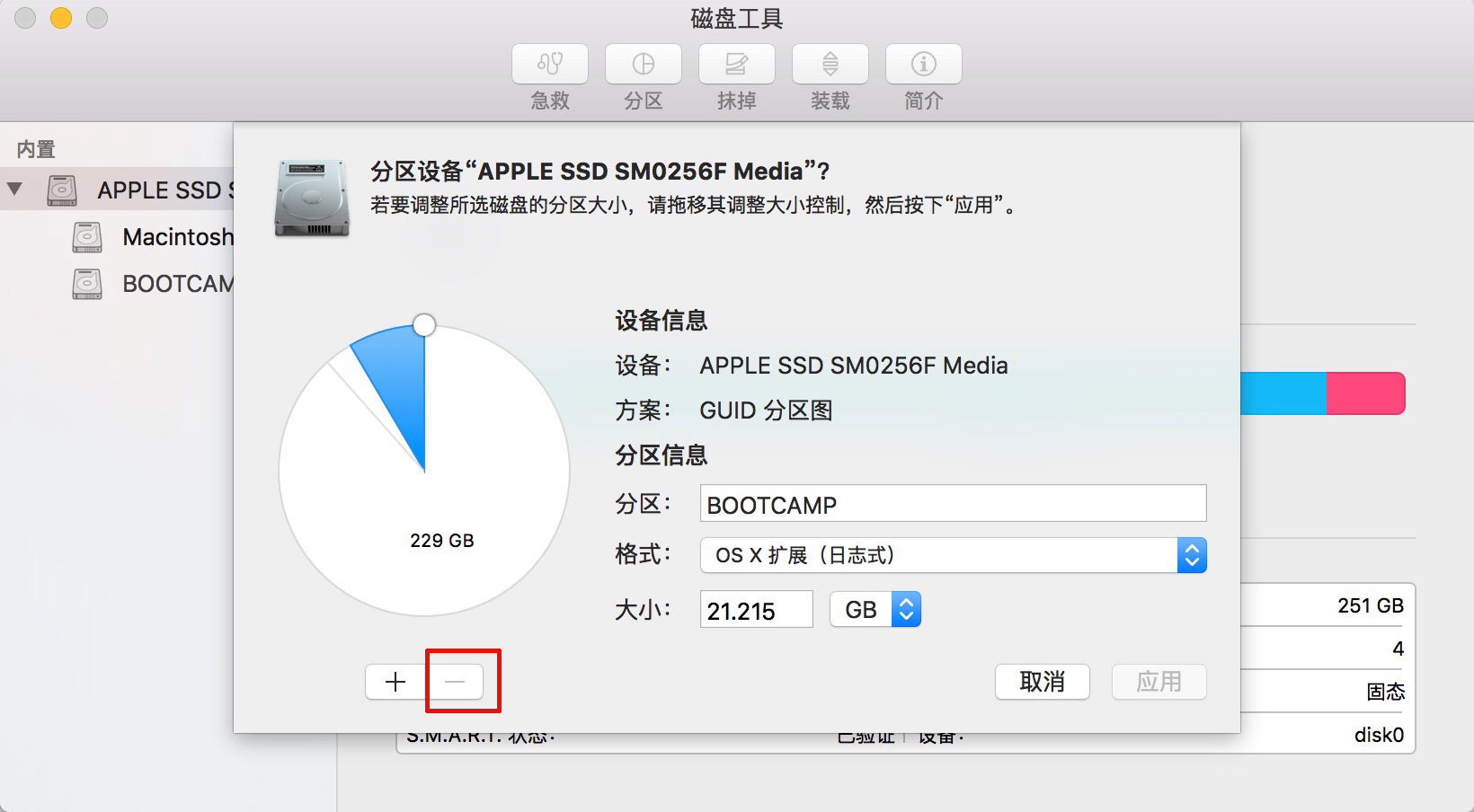Click the APPLE SSD drive icon in sidebar
Image resolution: width=1474 pixels, height=812 pixels.
61,190
